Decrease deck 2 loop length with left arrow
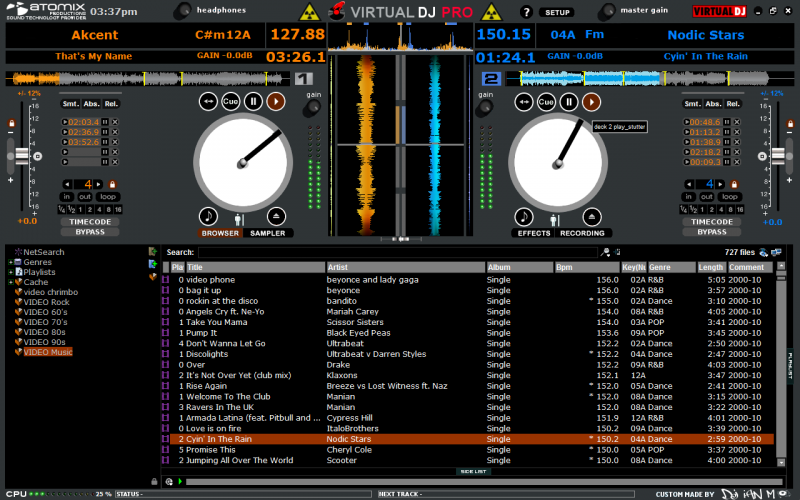 [x=689, y=184]
